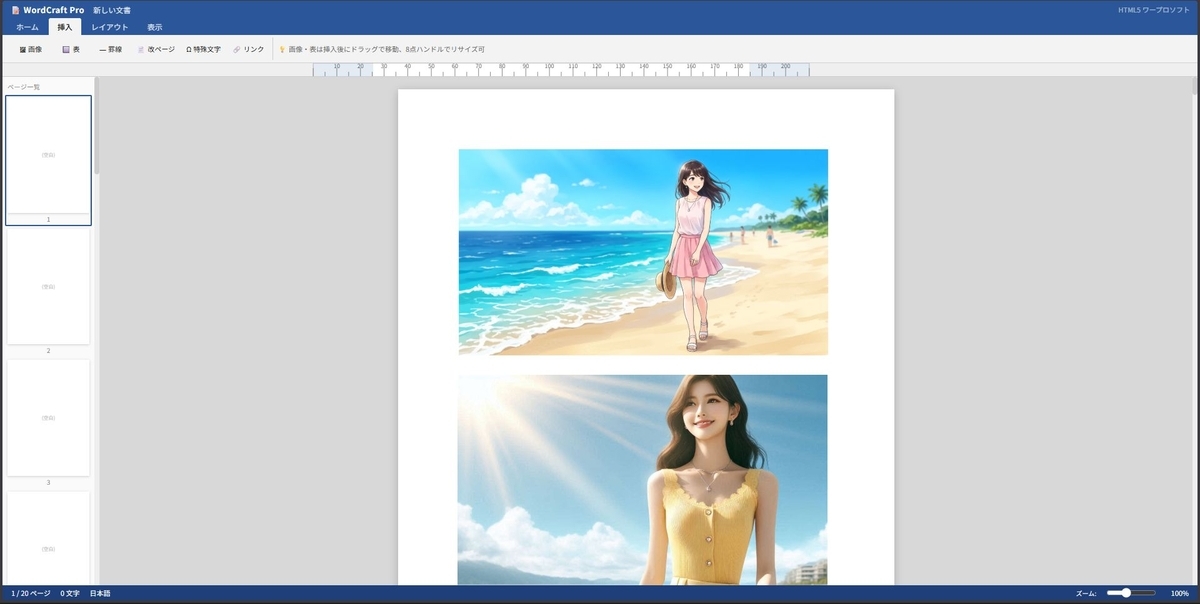1200x604 pixels.
Task: Click the 画像 insert image icon
Action: click(x=23, y=49)
